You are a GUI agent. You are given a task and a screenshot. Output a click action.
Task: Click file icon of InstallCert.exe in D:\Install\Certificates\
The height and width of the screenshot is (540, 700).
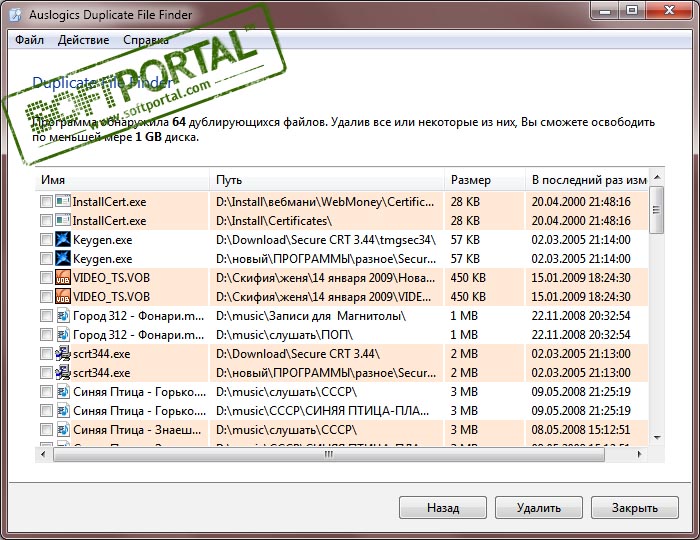coord(63,220)
